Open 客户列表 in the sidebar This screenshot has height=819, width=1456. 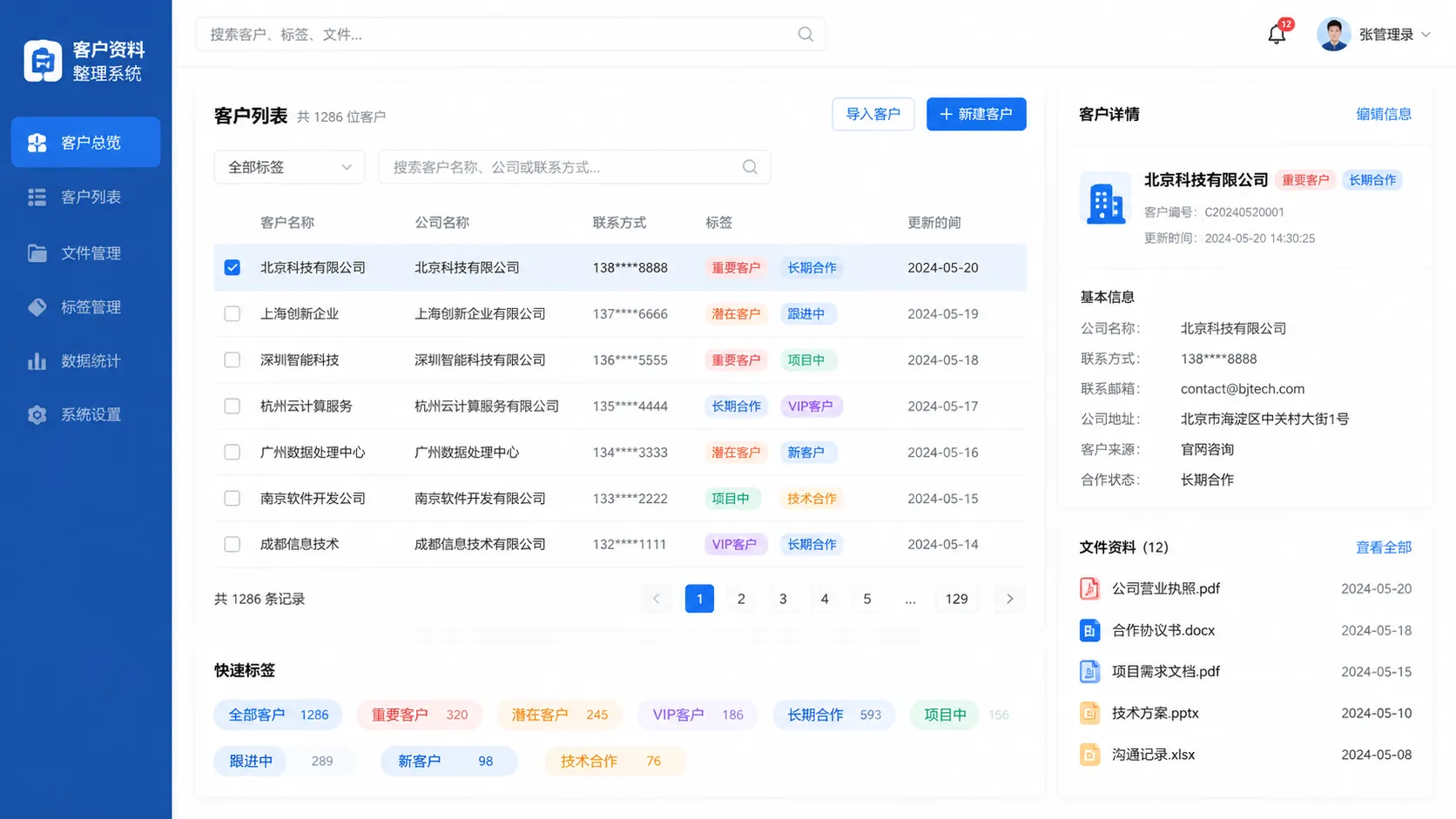(x=85, y=198)
